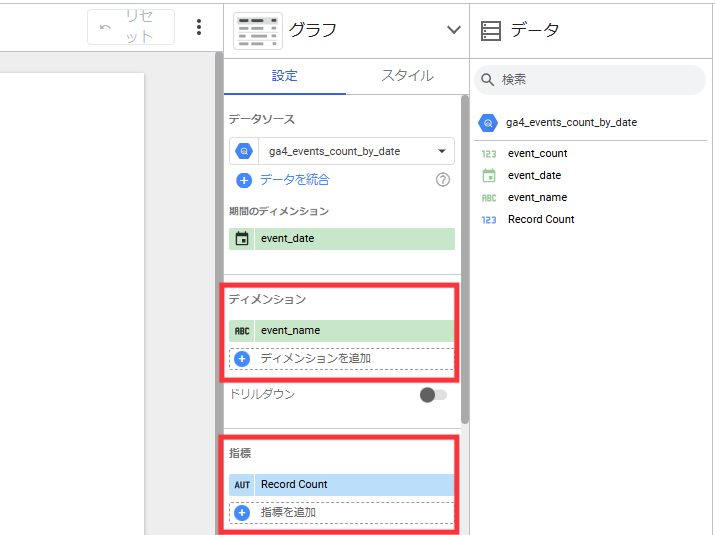
Task: Select the event_date date range dimension chip
Action: pyautogui.click(x=342, y=239)
